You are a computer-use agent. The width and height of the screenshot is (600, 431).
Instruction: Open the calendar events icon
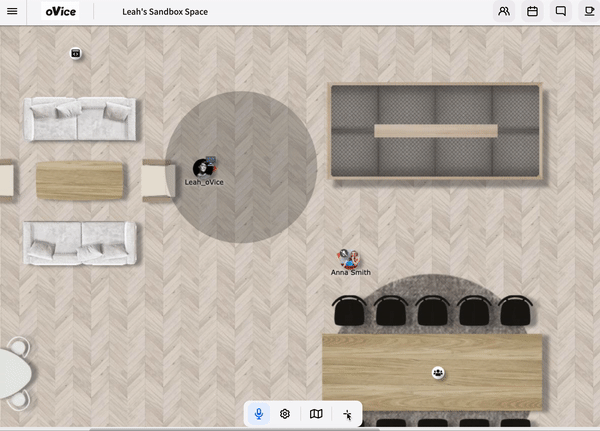pos(532,11)
